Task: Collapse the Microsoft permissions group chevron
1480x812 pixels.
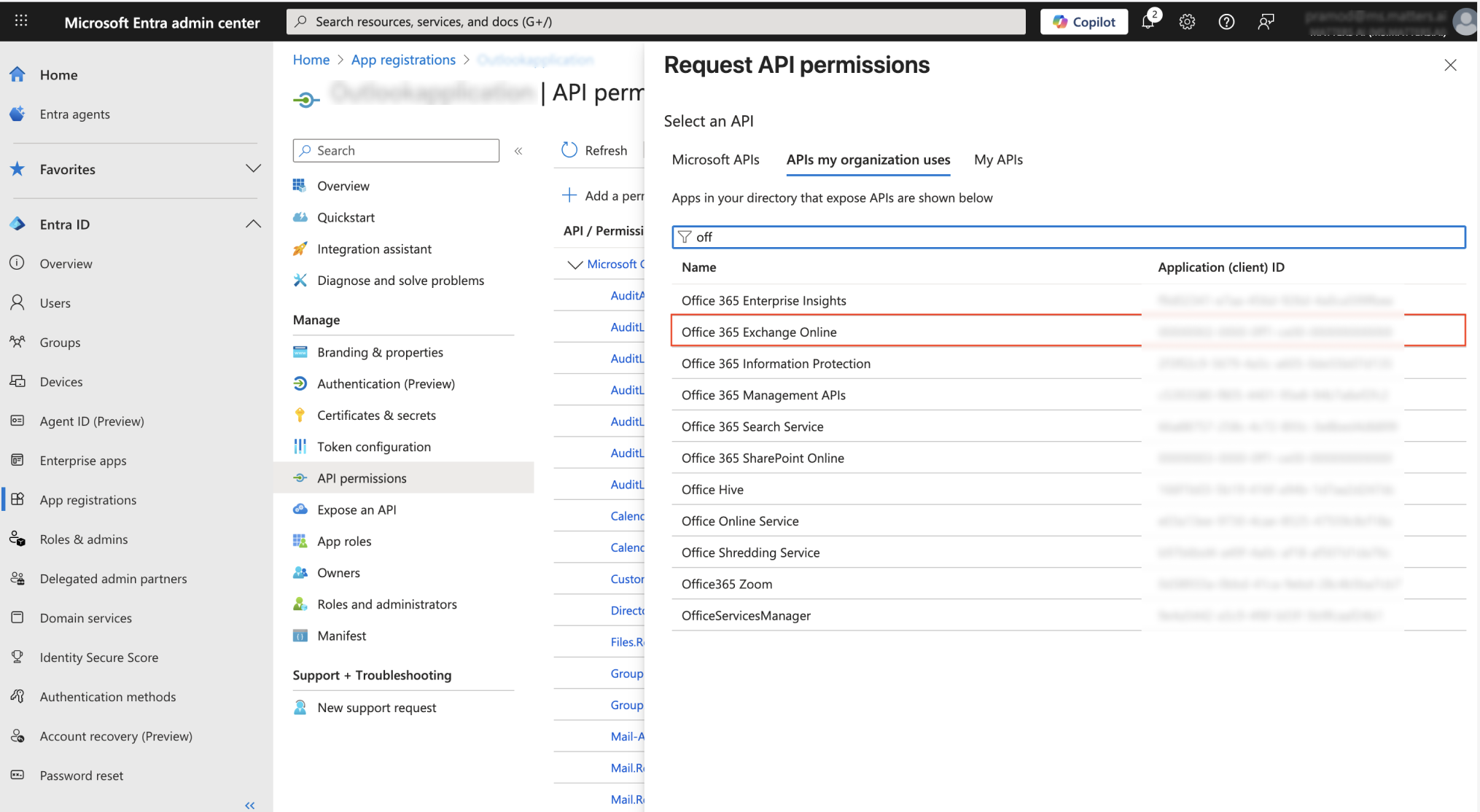Action: pyautogui.click(x=575, y=265)
